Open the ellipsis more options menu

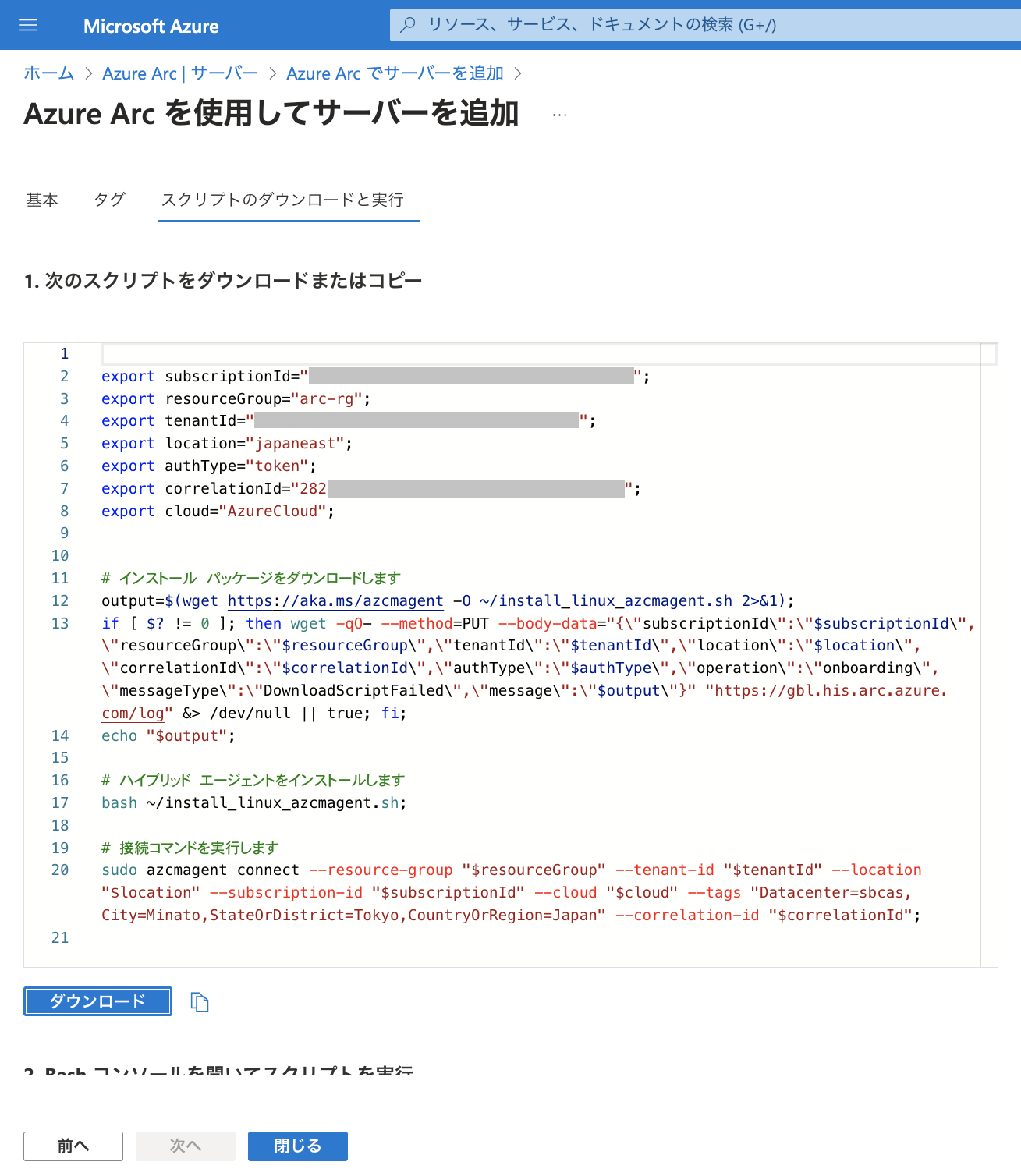tap(559, 115)
